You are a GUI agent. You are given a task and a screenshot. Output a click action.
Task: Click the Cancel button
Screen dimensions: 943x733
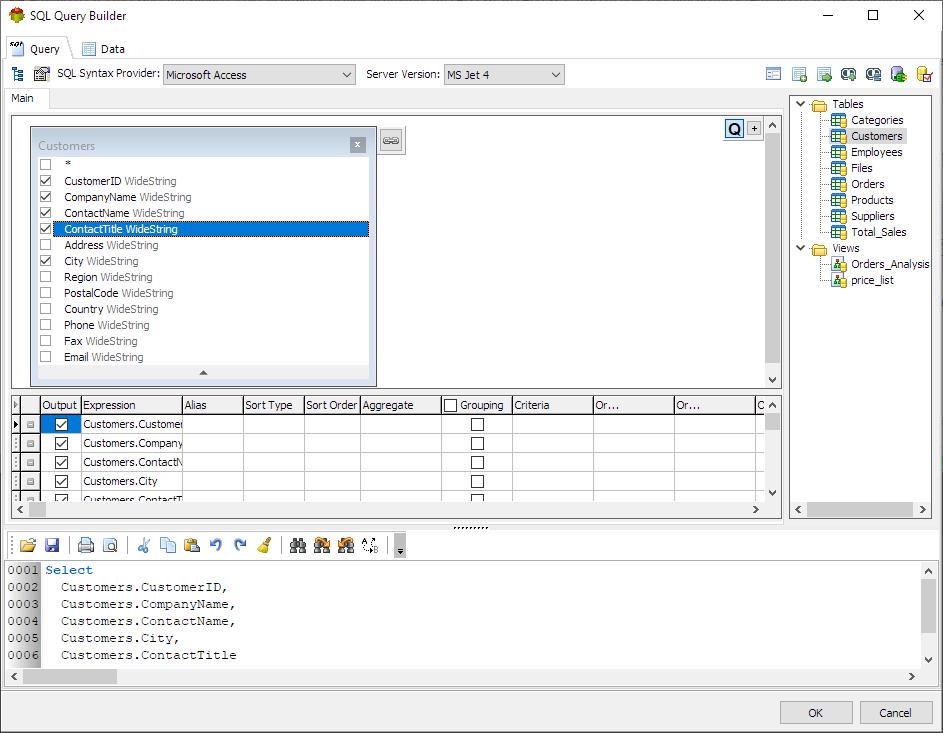point(895,713)
